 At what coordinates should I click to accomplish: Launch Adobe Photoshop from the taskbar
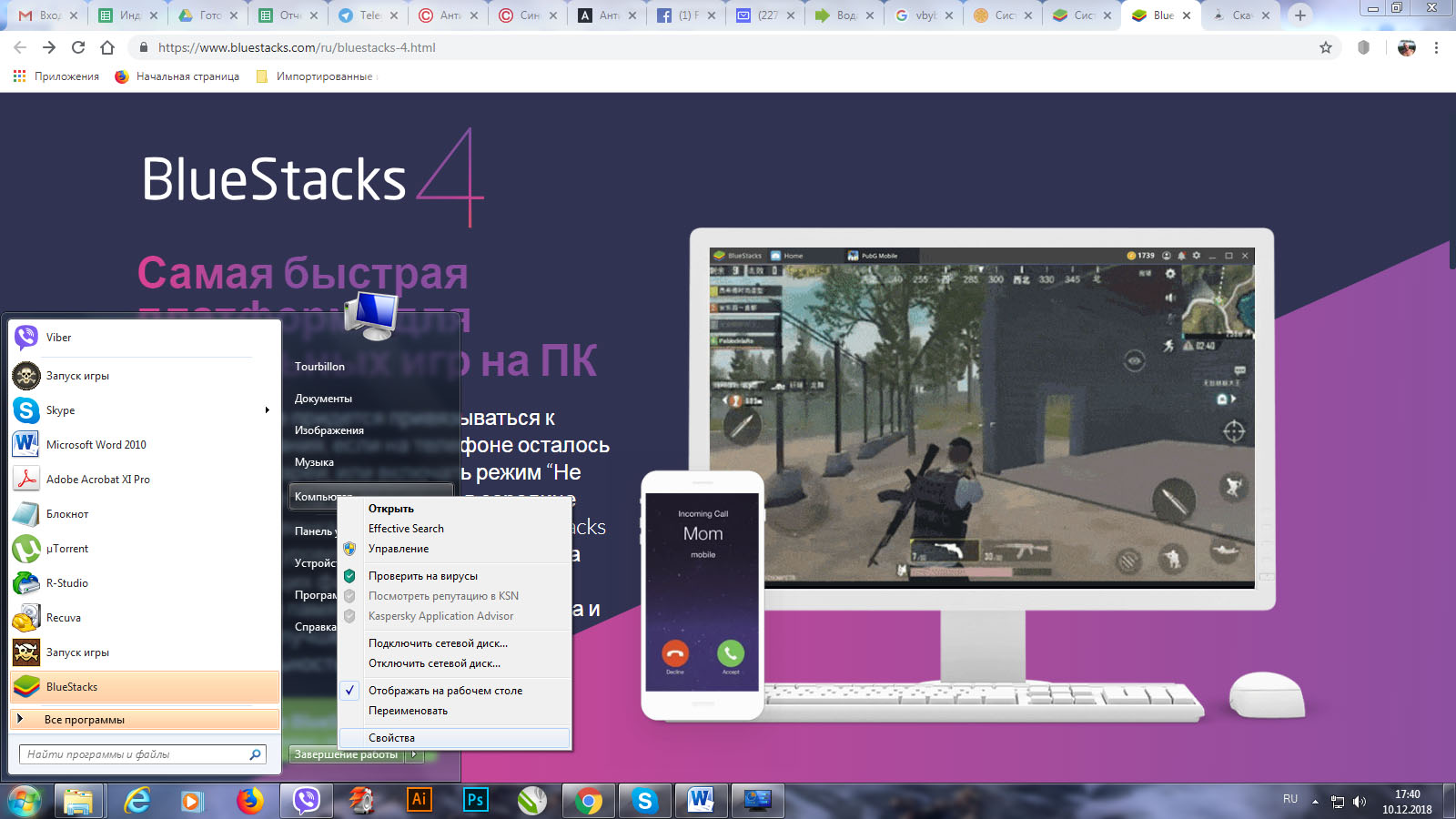[475, 800]
